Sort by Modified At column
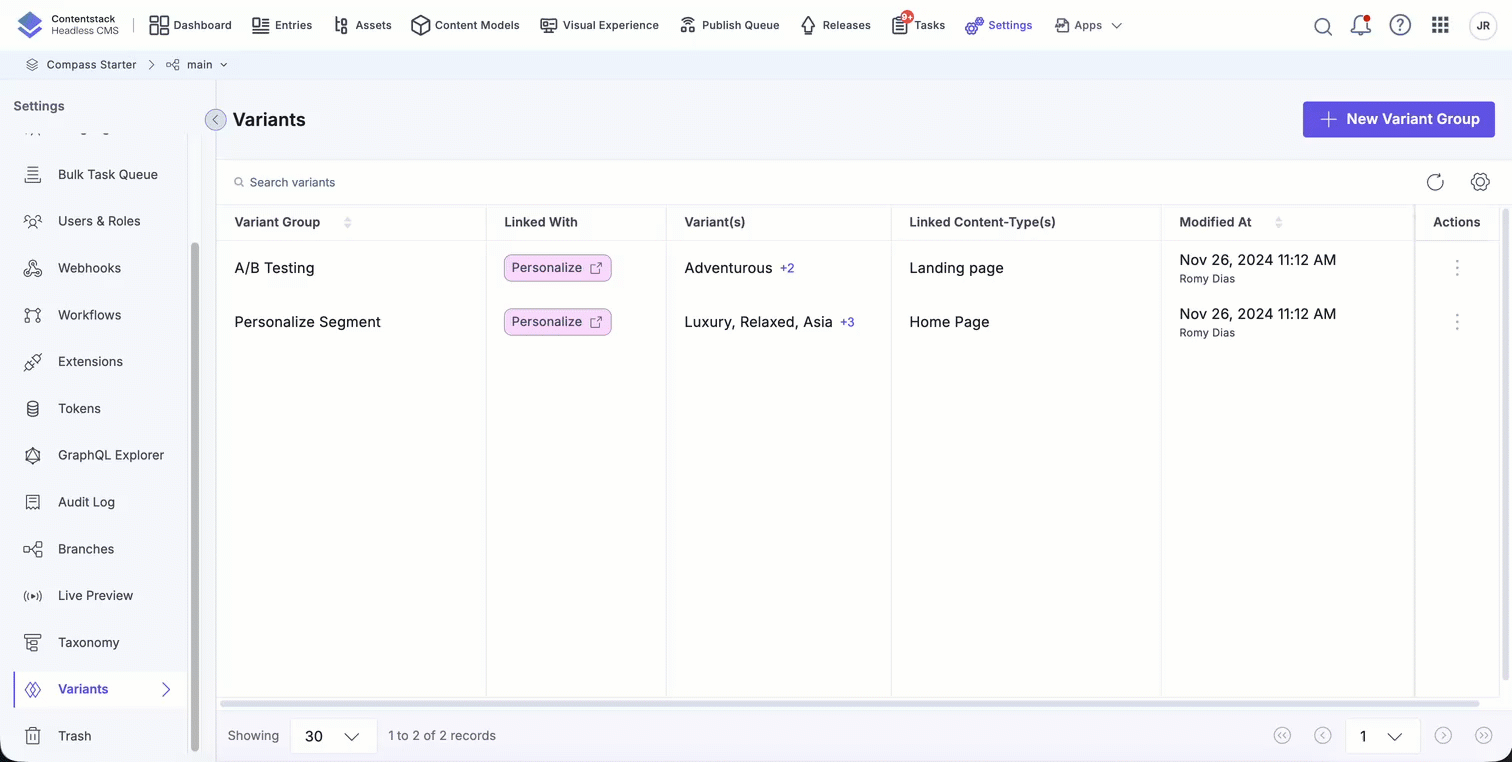The height and width of the screenshot is (762, 1512). (x=1278, y=222)
